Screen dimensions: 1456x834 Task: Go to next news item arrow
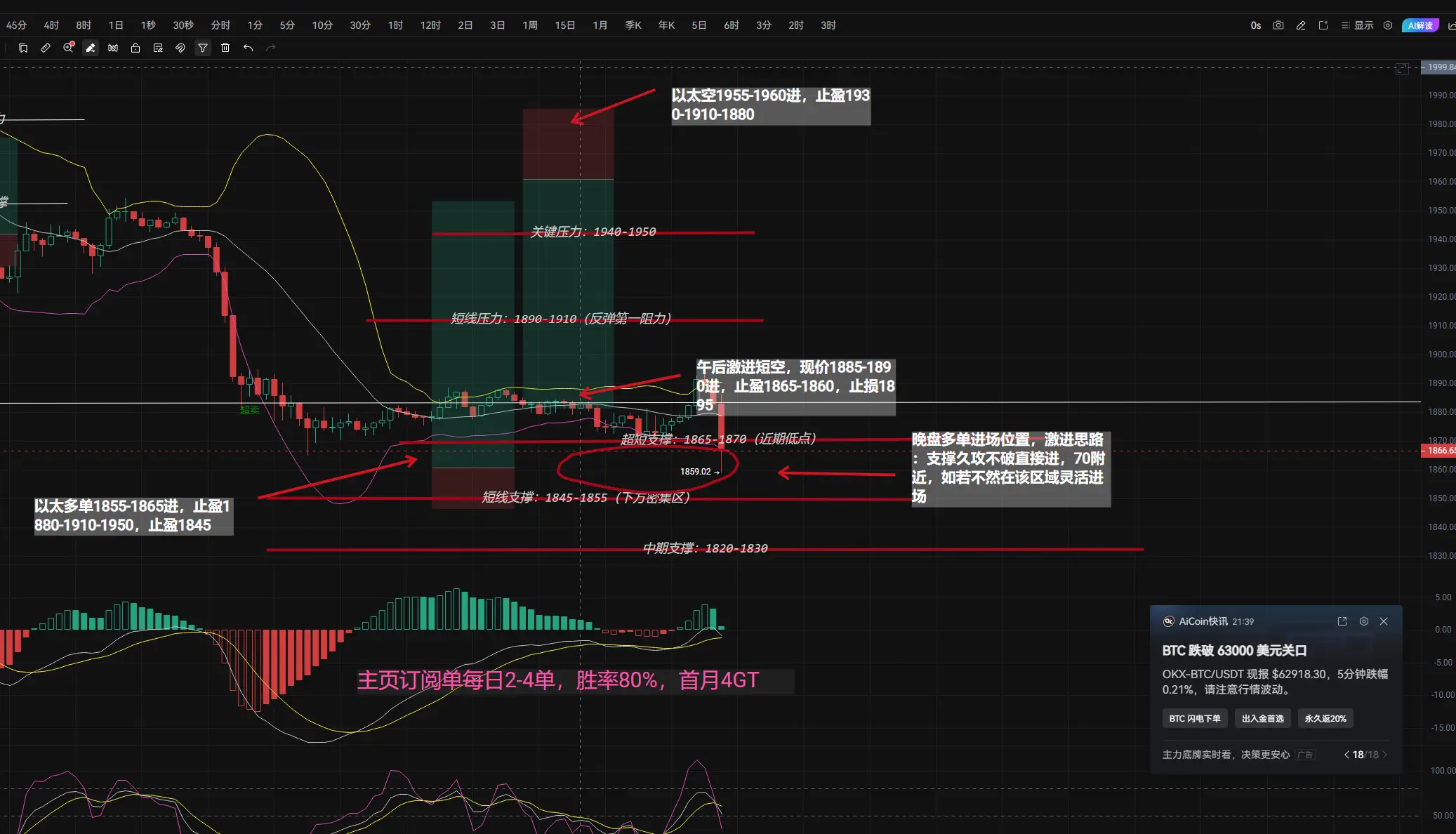[x=1384, y=755]
